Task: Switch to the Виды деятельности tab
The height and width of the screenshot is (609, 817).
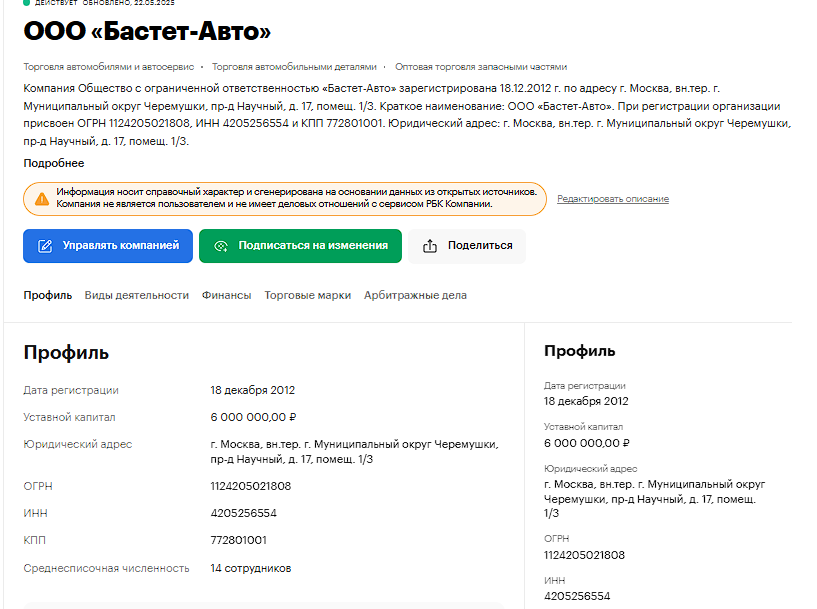Action: tap(137, 295)
